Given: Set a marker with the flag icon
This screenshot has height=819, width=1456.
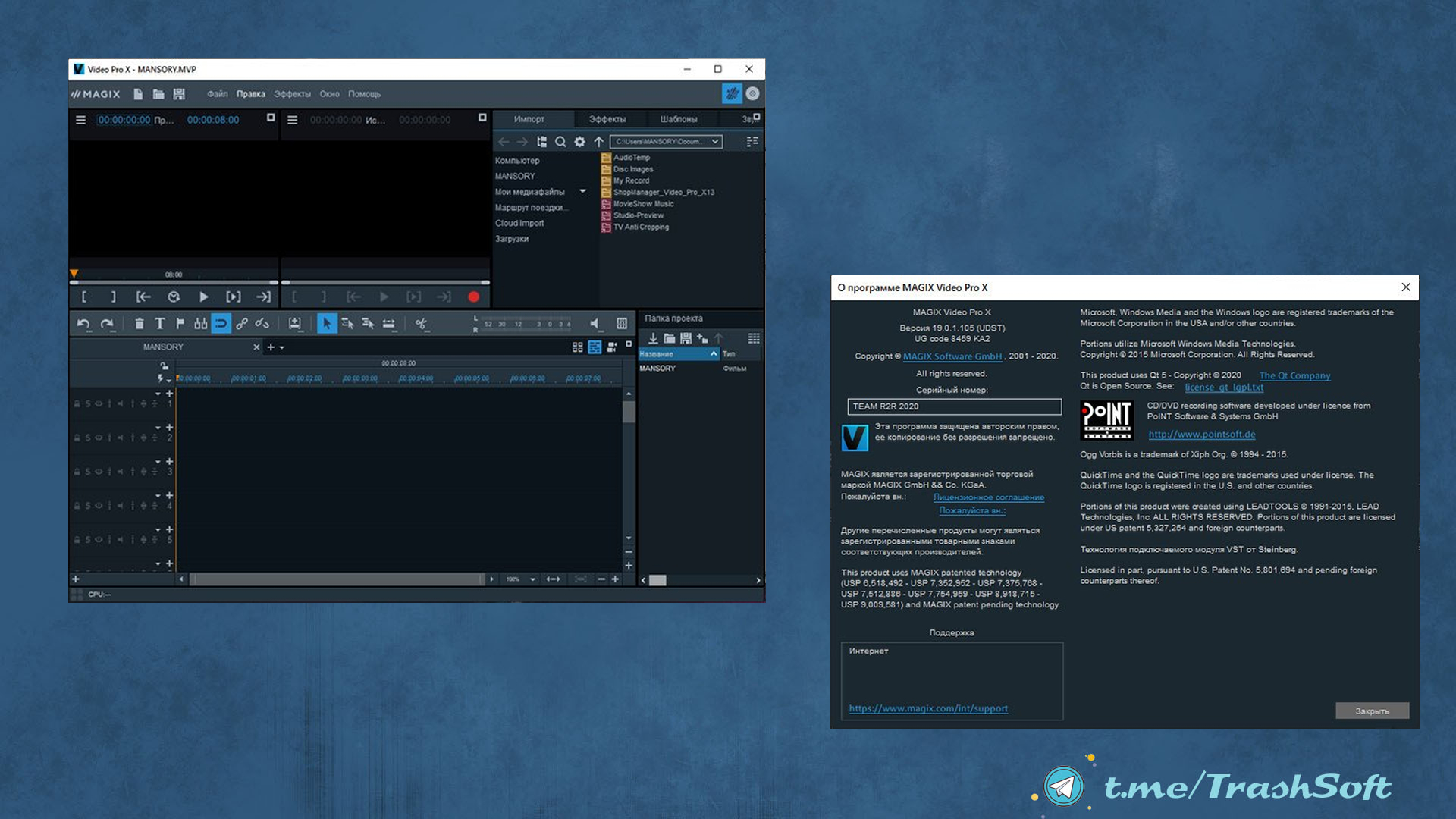Looking at the screenshot, I should [x=180, y=324].
